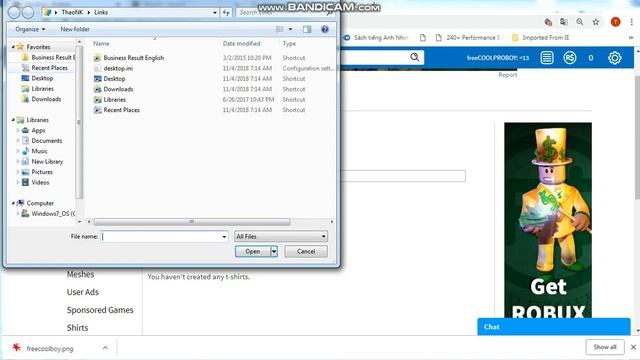Click the Roblox search magnifier icon
This screenshot has height=360, width=640.
pyautogui.click(x=415, y=57)
